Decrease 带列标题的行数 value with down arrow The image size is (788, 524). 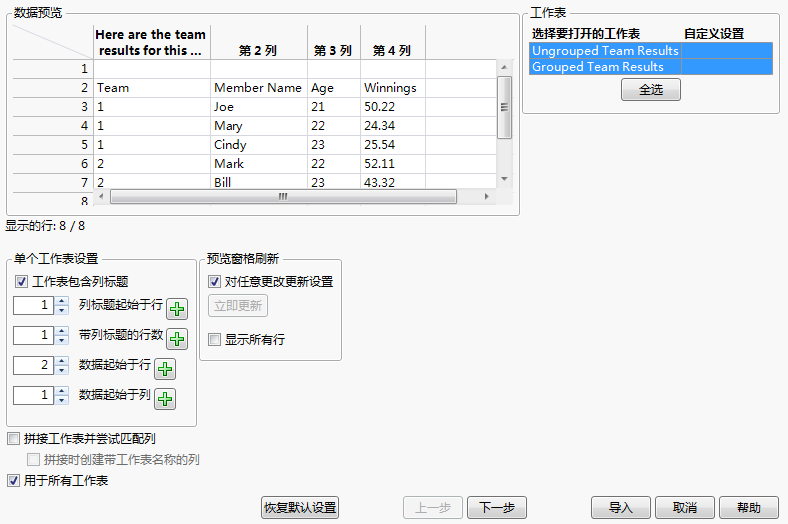(62, 340)
